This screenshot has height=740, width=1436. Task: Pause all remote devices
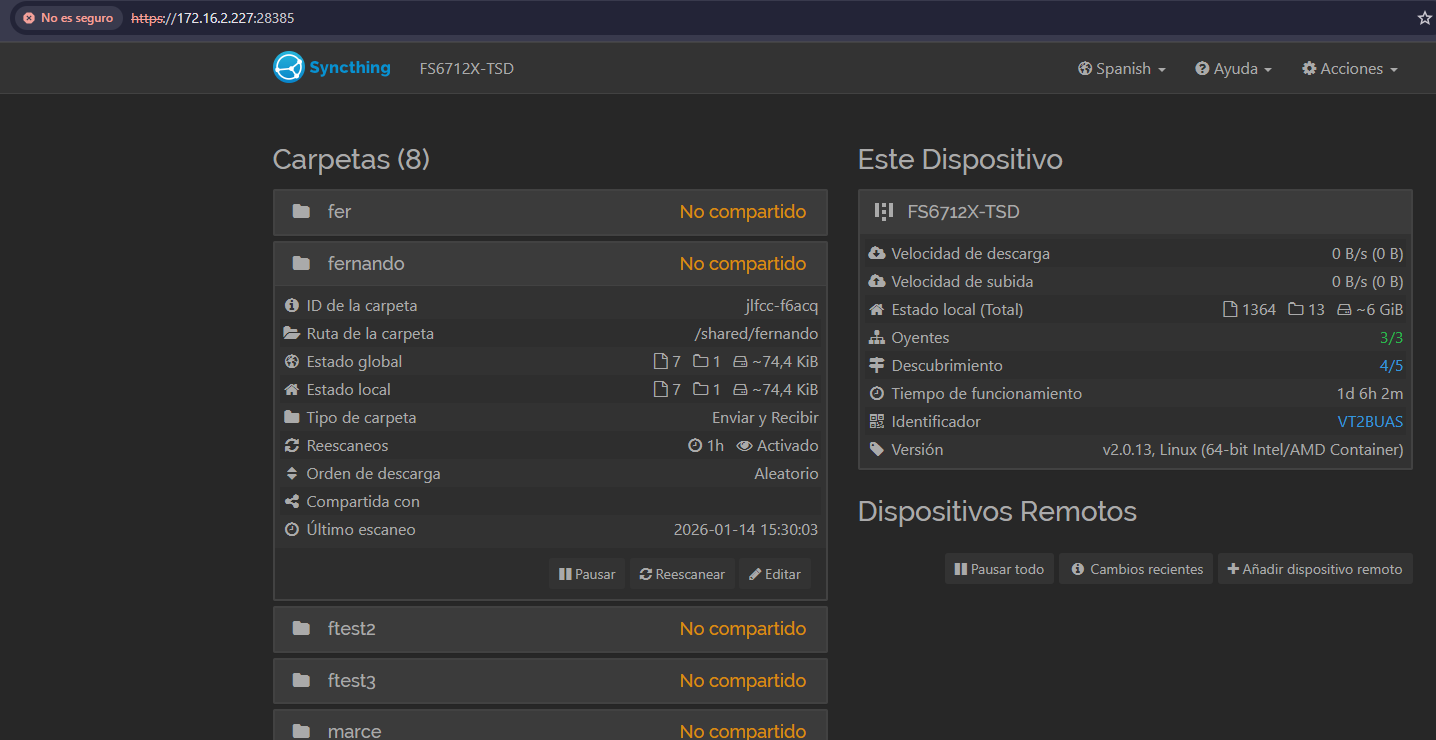click(999, 569)
